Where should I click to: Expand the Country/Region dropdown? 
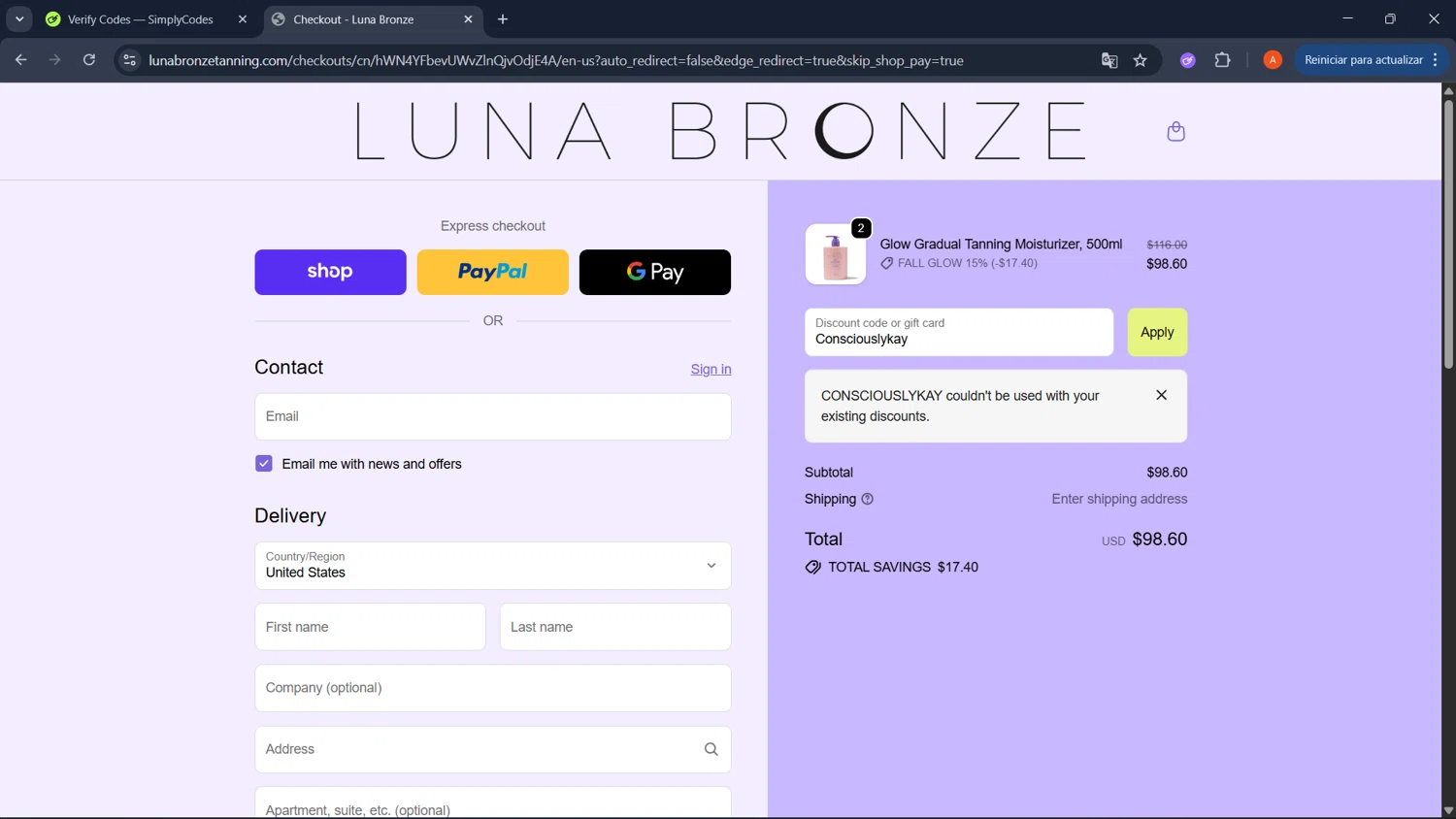click(x=493, y=566)
